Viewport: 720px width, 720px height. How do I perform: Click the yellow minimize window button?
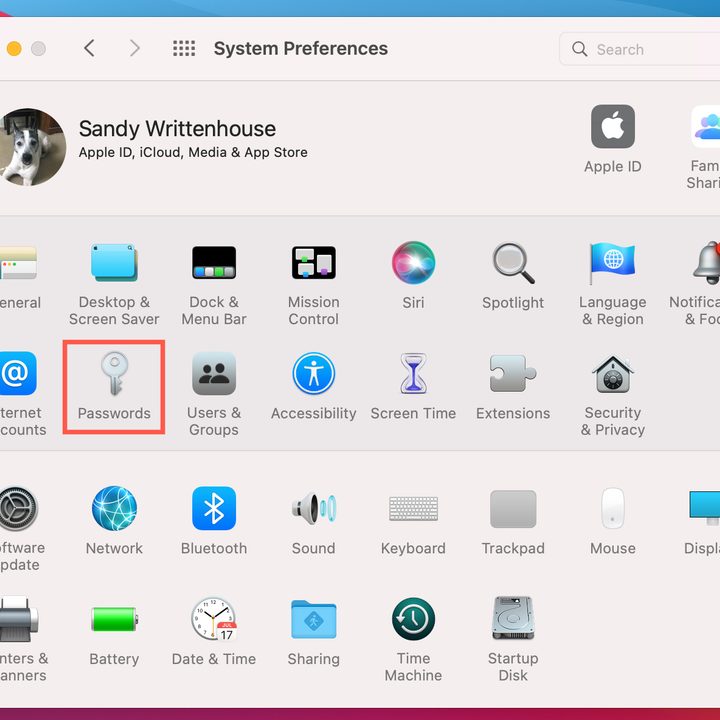tap(14, 48)
